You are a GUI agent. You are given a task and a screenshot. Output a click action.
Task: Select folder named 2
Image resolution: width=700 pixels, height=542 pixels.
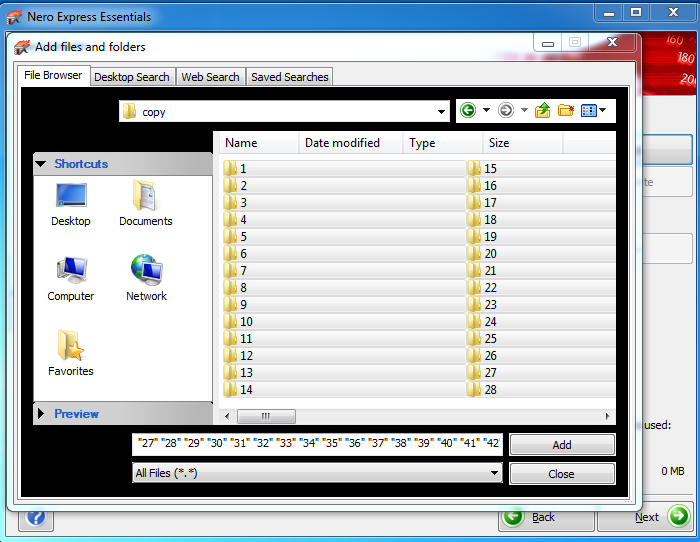[x=344, y=185]
